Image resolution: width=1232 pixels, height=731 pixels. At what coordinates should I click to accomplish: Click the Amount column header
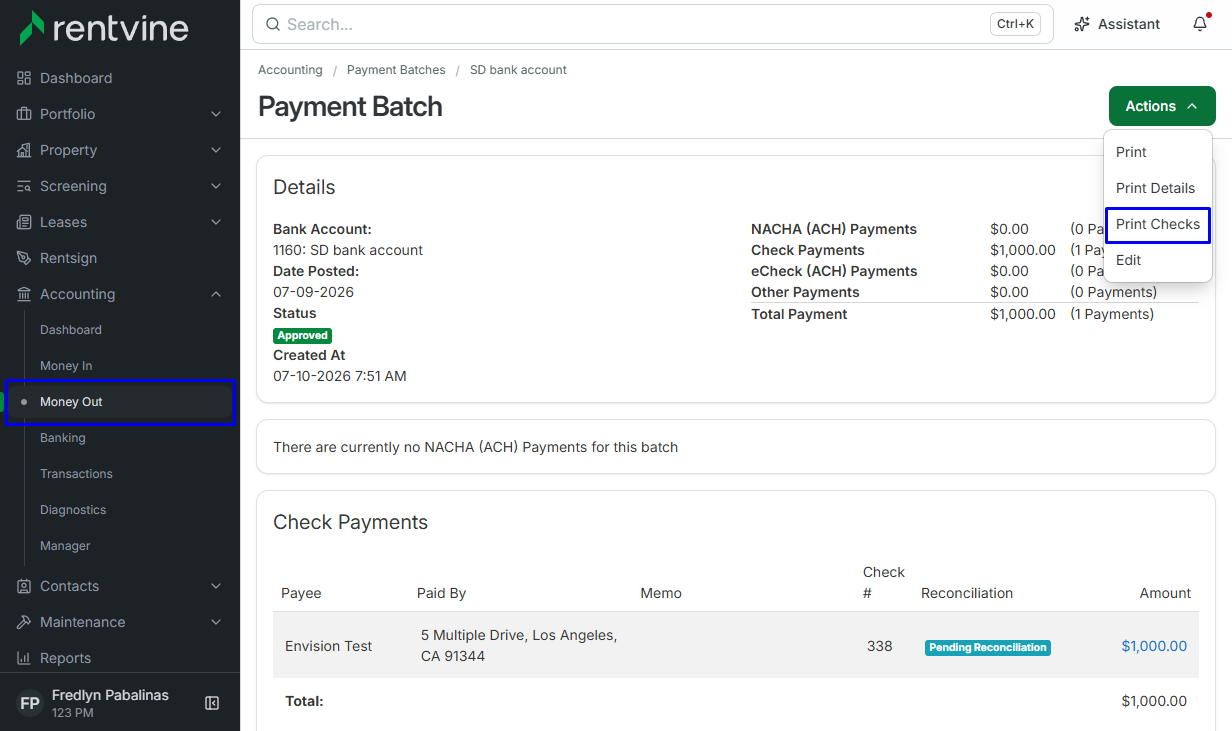point(1165,593)
